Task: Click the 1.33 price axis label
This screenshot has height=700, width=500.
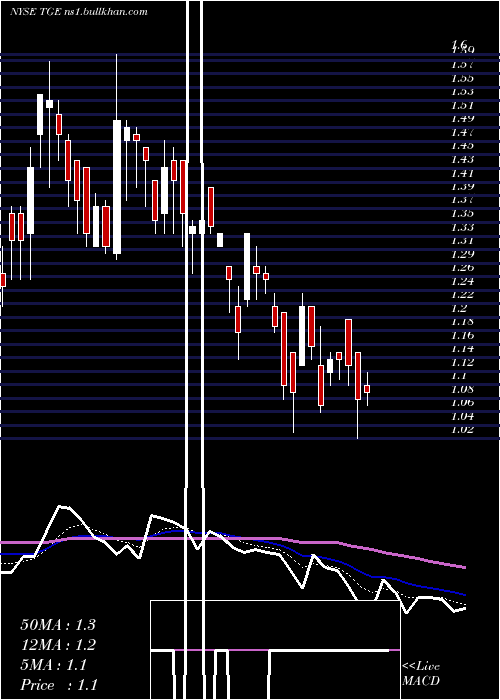Action: [x=462, y=227]
